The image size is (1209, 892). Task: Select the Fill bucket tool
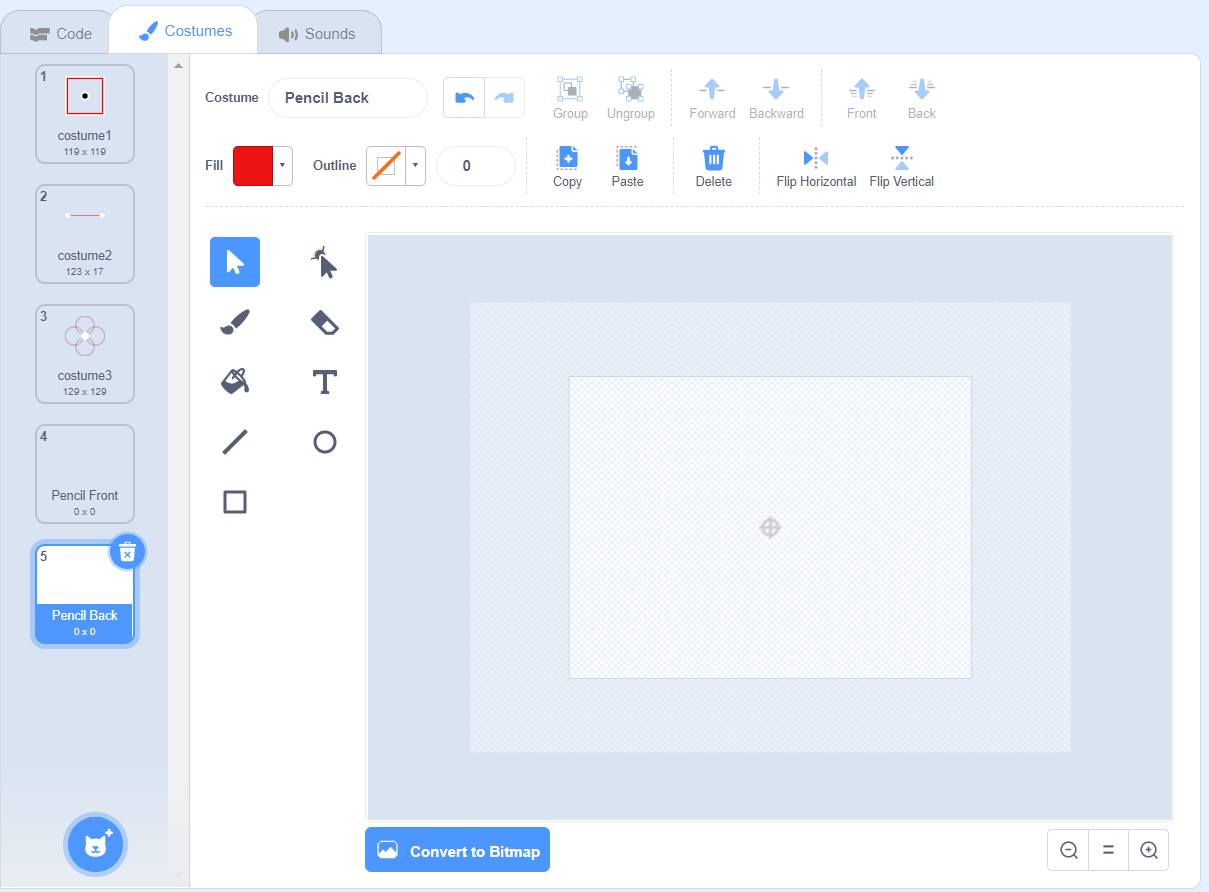pyautogui.click(x=235, y=382)
